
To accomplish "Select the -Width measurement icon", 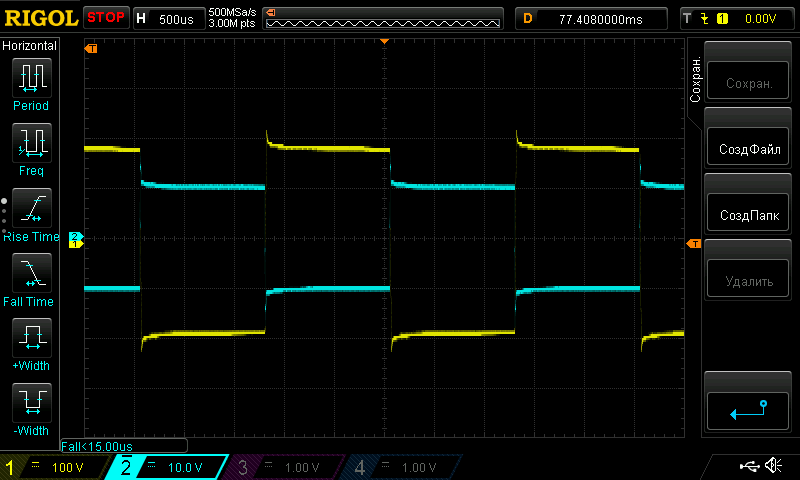I will click(32, 402).
